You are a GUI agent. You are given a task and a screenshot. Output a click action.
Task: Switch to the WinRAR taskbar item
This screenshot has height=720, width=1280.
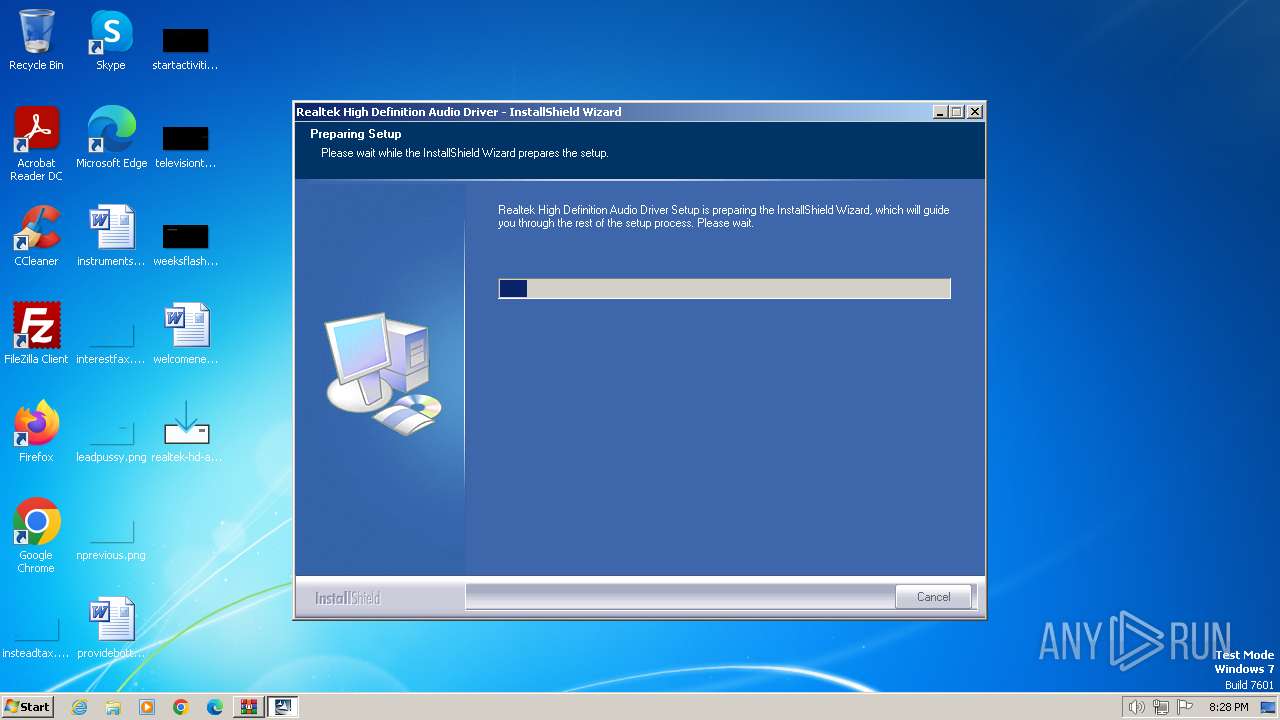pos(249,707)
